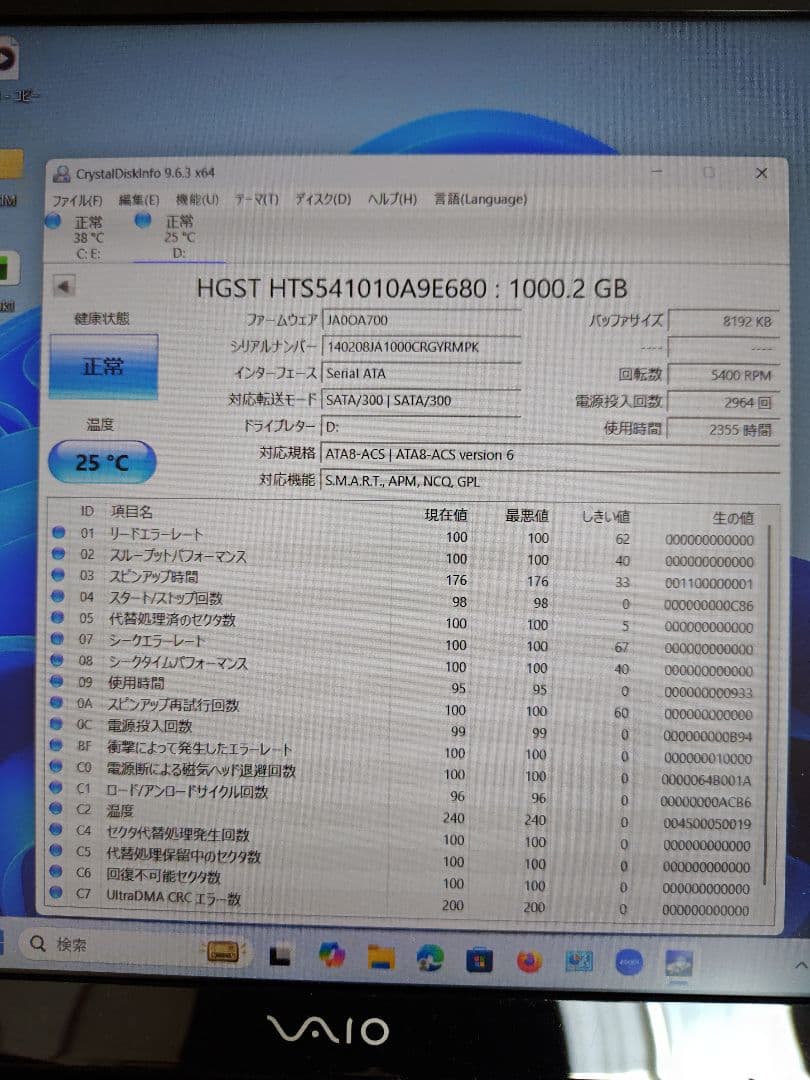Open the ディスク(D) dropdown

[322, 199]
